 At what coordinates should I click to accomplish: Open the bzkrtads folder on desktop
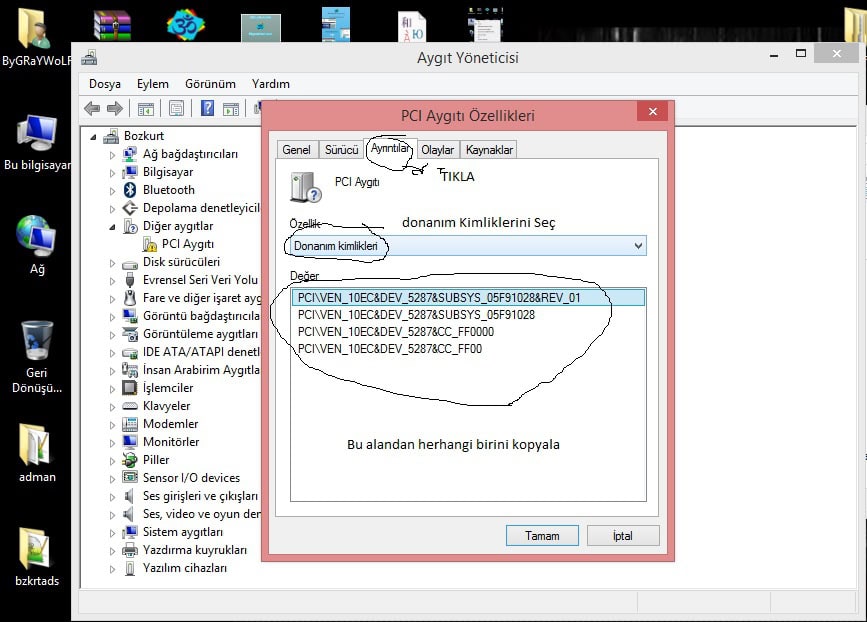[x=36, y=557]
